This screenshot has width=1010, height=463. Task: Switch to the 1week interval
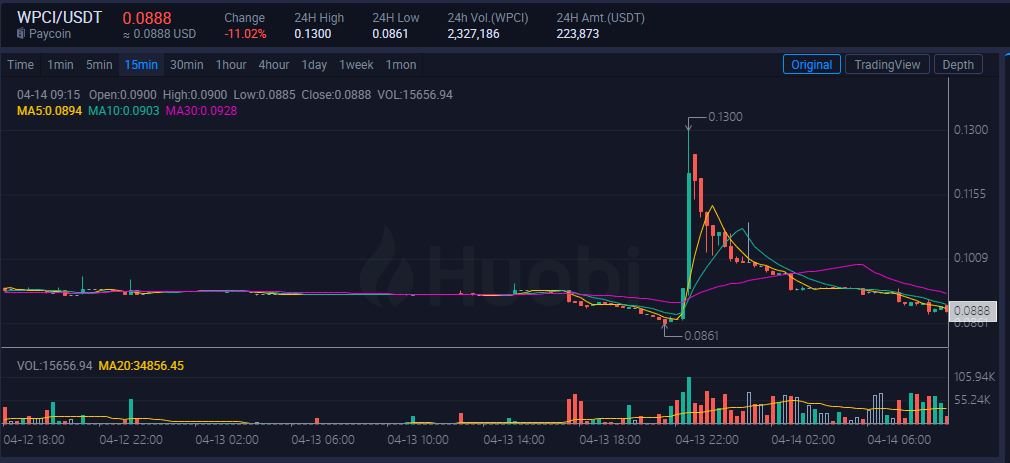(356, 64)
